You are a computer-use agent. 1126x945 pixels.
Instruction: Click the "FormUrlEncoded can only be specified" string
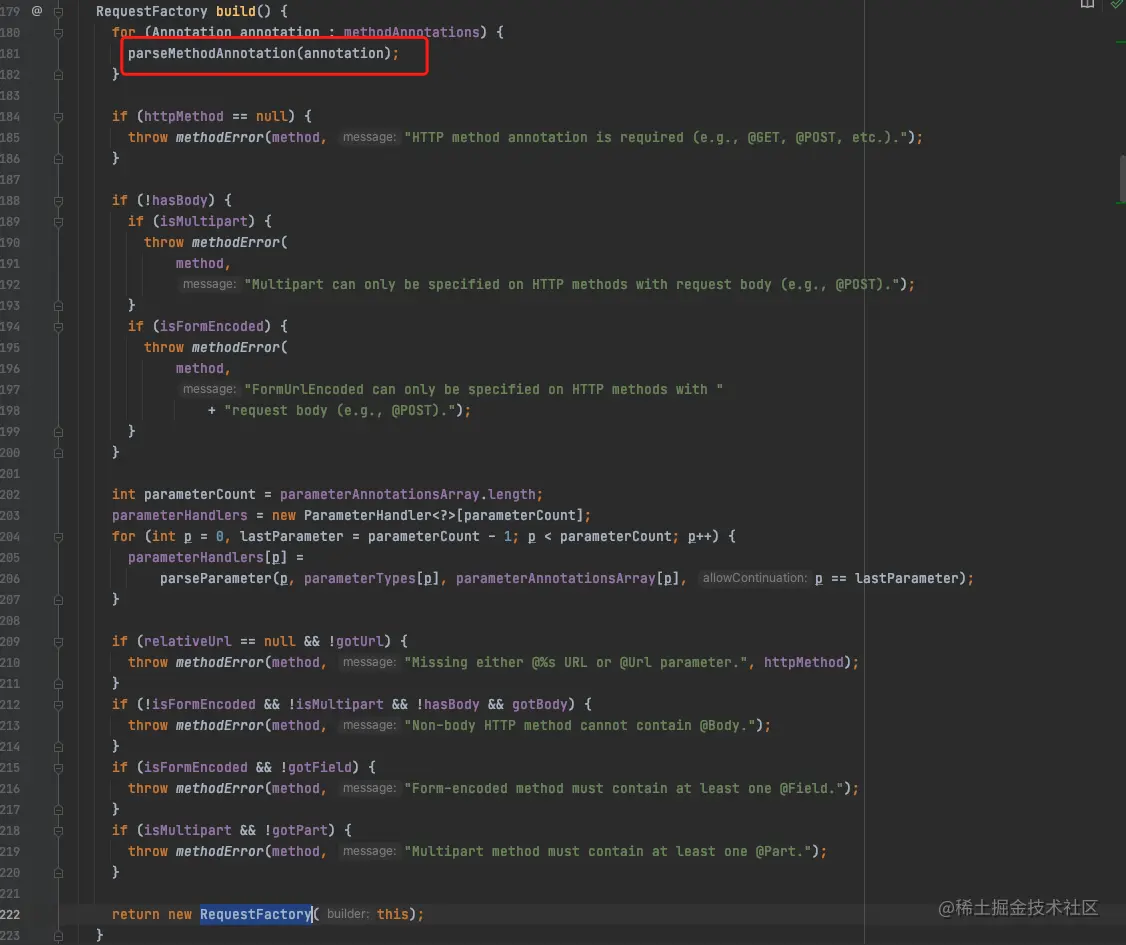click(x=483, y=389)
